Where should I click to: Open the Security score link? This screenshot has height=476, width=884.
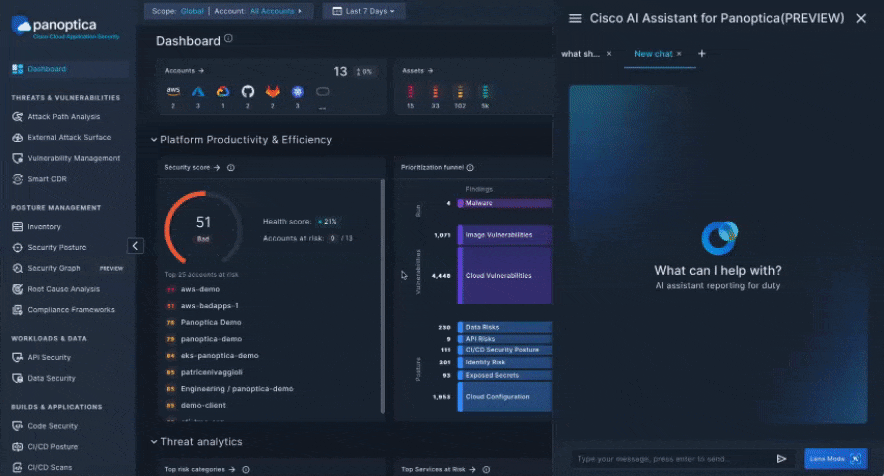click(x=192, y=168)
